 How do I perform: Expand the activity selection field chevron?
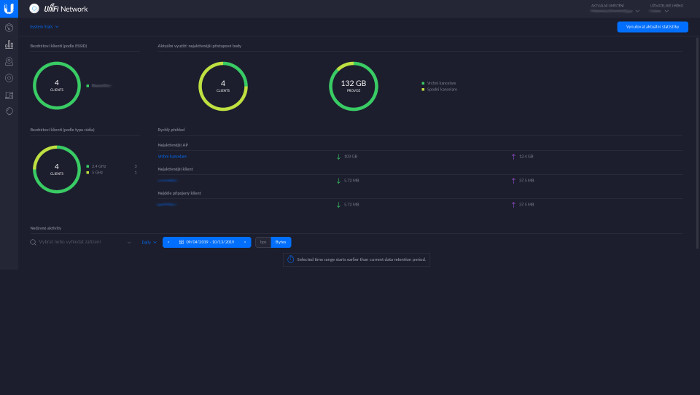point(129,242)
